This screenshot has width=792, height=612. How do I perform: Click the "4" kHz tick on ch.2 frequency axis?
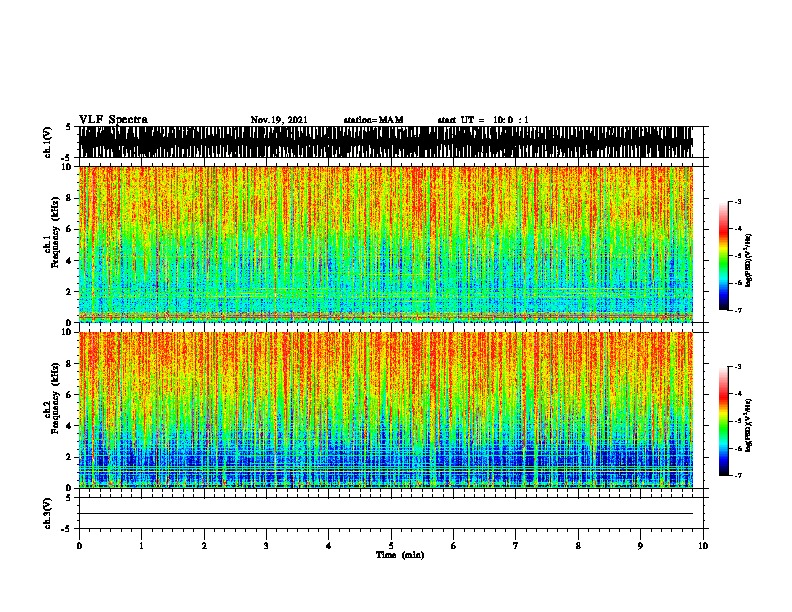tap(69, 426)
